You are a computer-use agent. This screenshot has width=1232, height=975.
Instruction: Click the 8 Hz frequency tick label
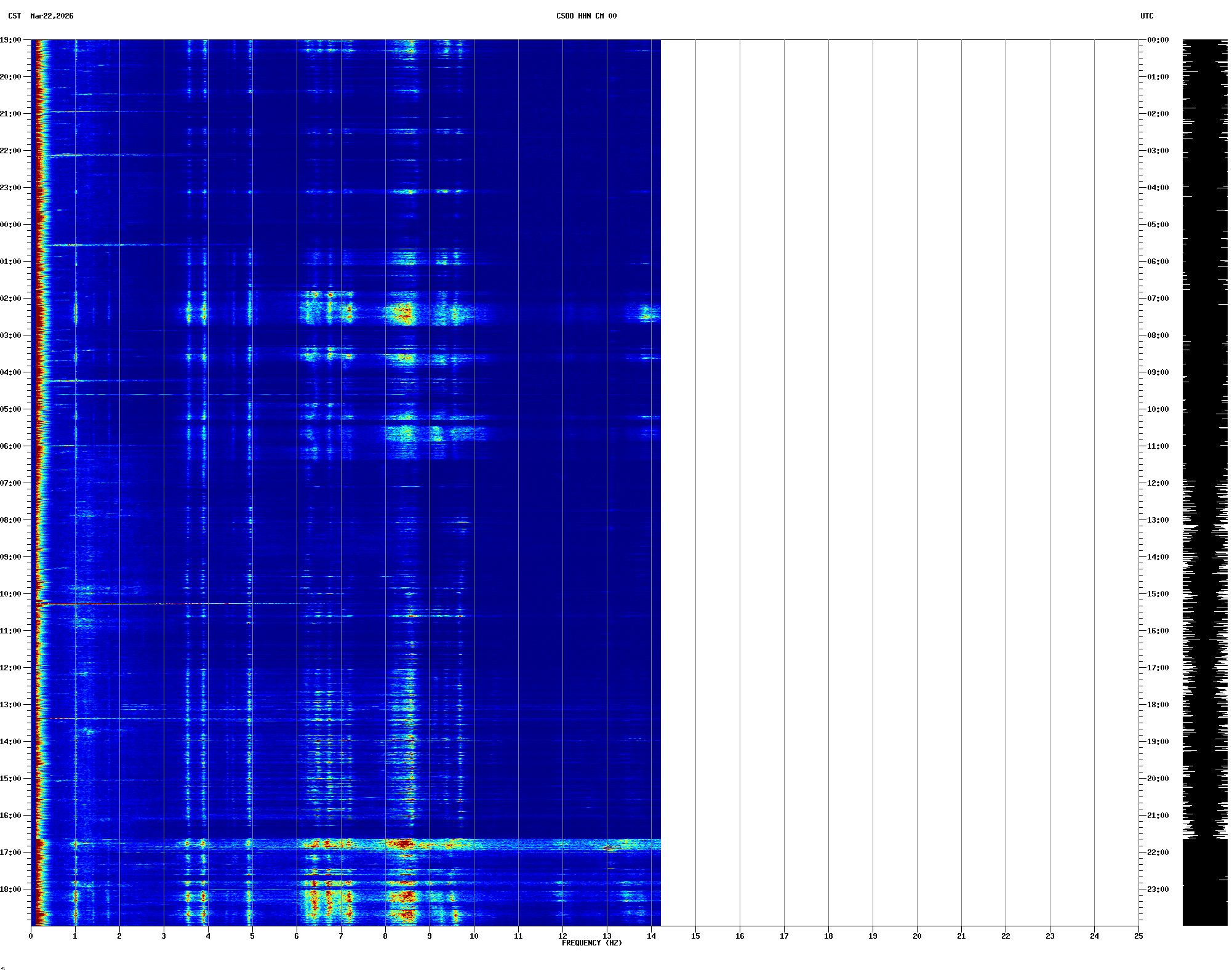click(385, 936)
